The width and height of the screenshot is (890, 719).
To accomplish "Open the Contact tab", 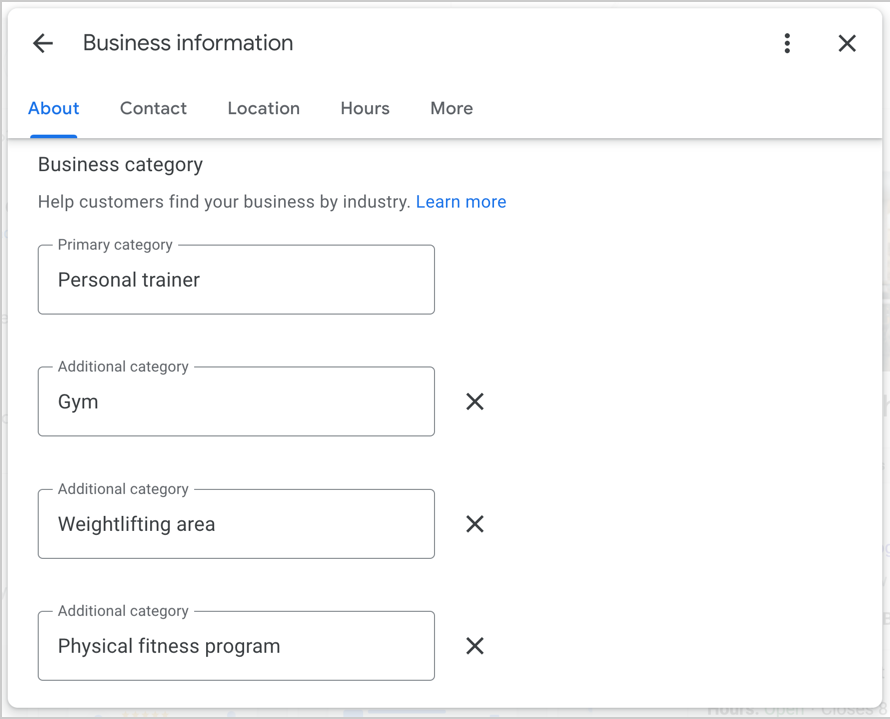I will coord(153,108).
